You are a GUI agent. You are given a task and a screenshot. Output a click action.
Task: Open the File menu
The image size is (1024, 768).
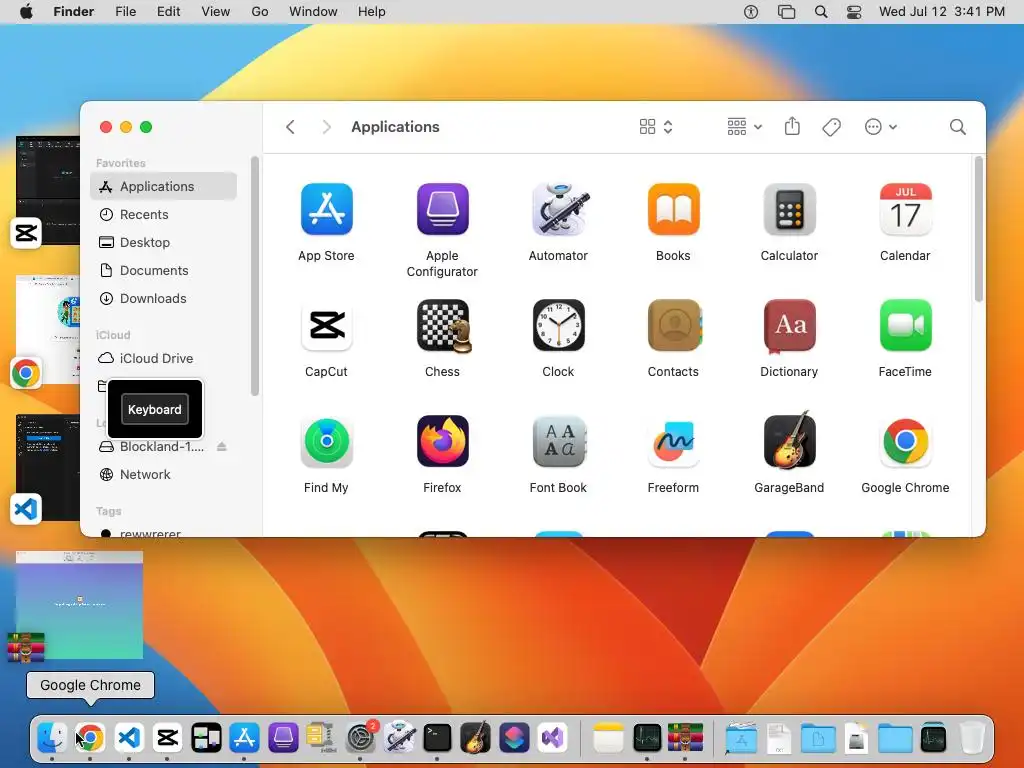[125, 12]
